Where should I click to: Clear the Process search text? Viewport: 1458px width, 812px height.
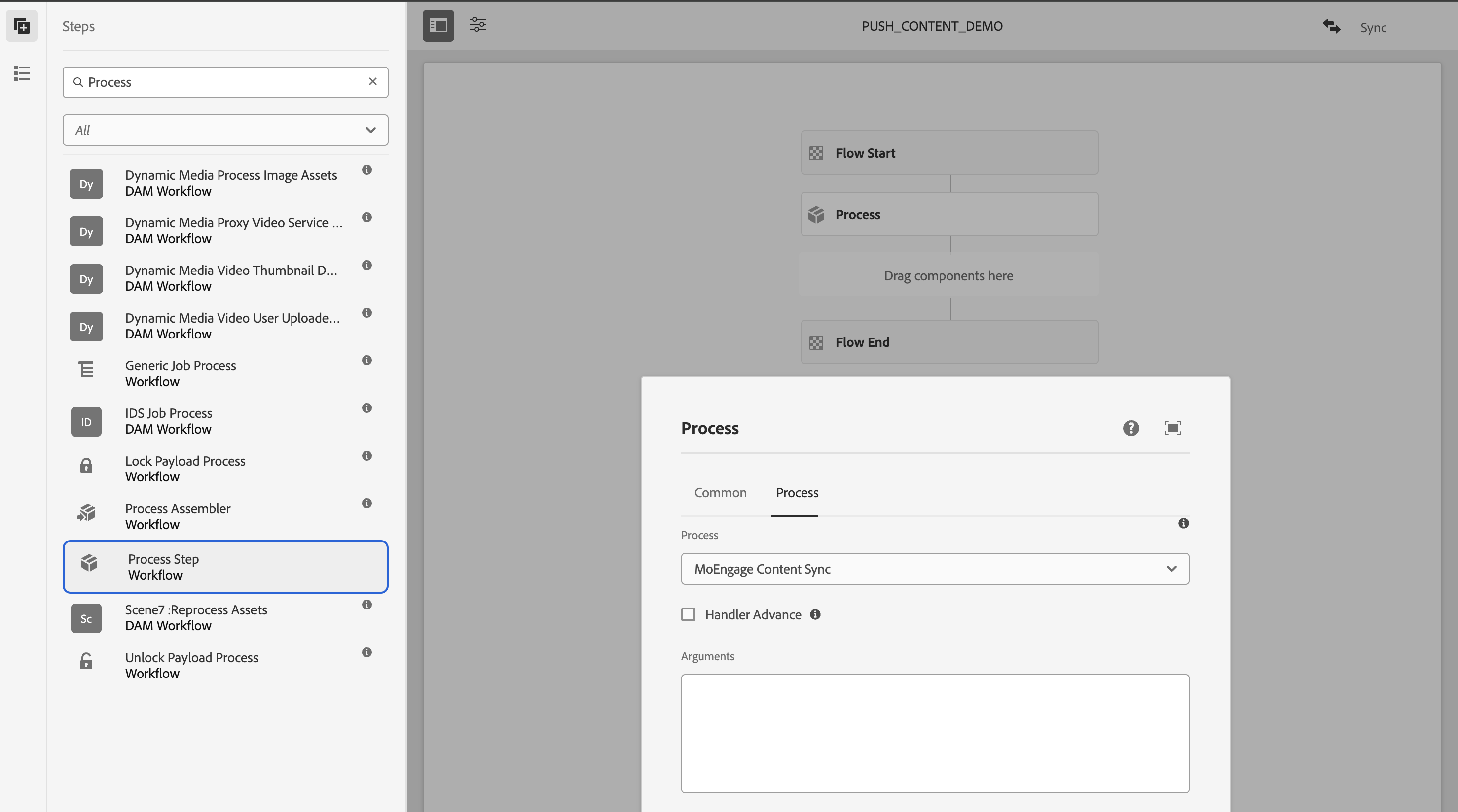coord(372,81)
